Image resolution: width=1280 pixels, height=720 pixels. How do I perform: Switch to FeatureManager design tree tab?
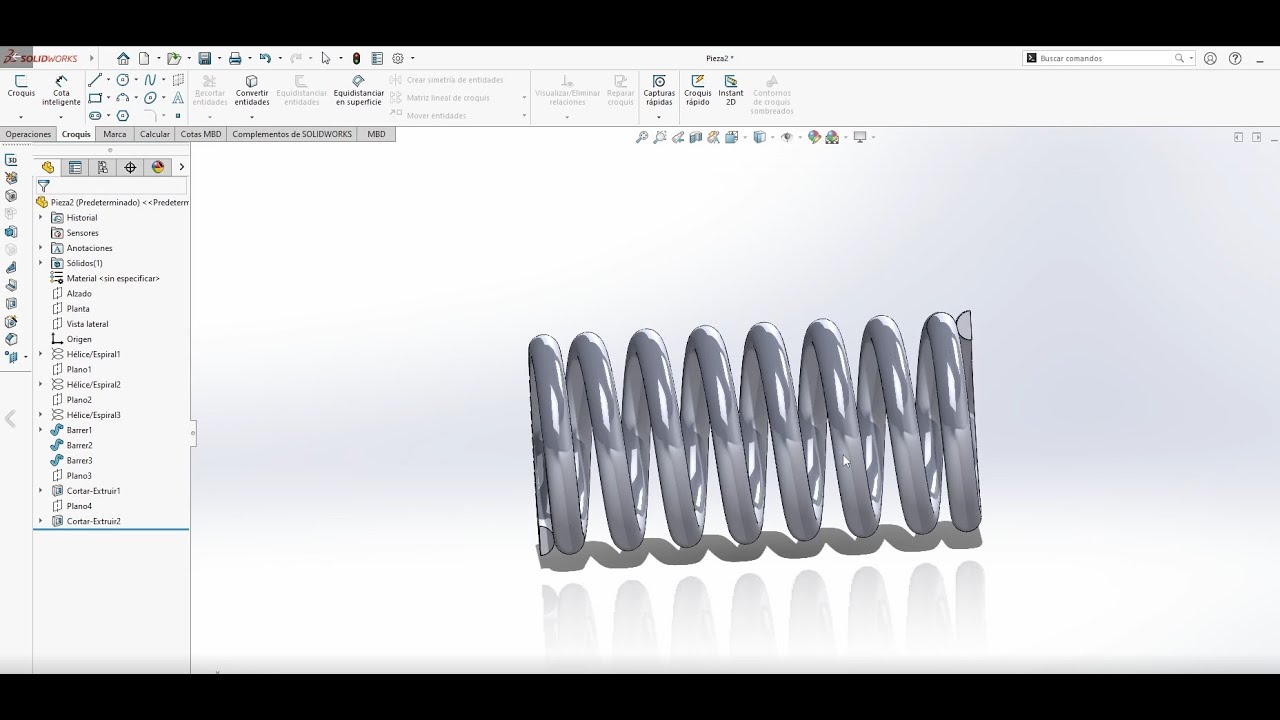pos(48,167)
